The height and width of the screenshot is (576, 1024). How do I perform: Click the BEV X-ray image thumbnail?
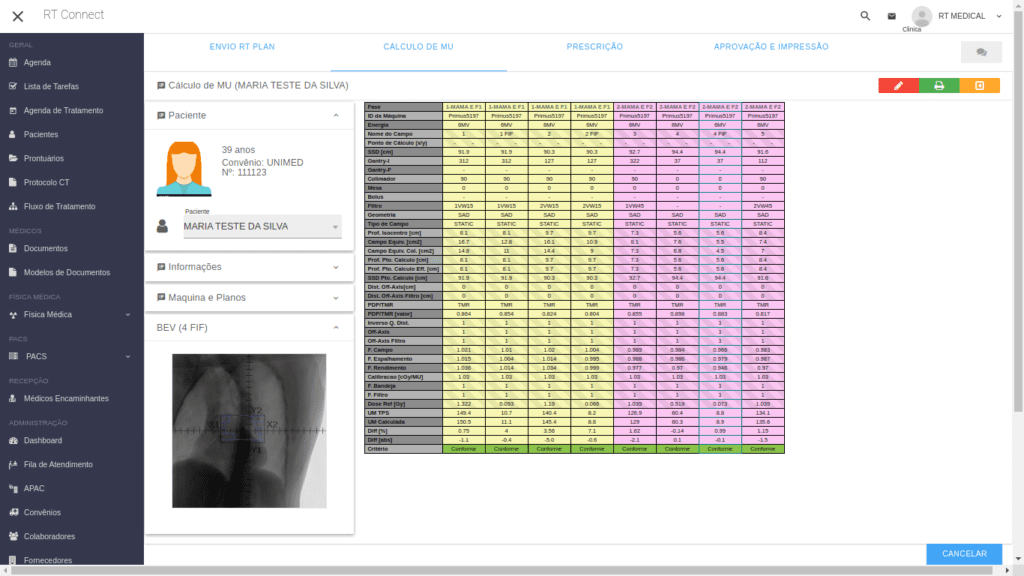(249, 431)
